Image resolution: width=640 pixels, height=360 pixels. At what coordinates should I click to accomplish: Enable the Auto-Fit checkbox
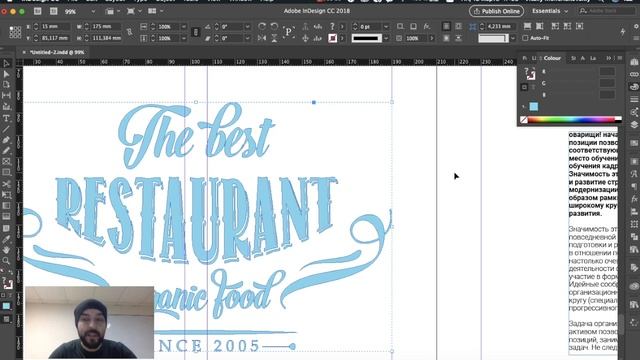pos(525,38)
